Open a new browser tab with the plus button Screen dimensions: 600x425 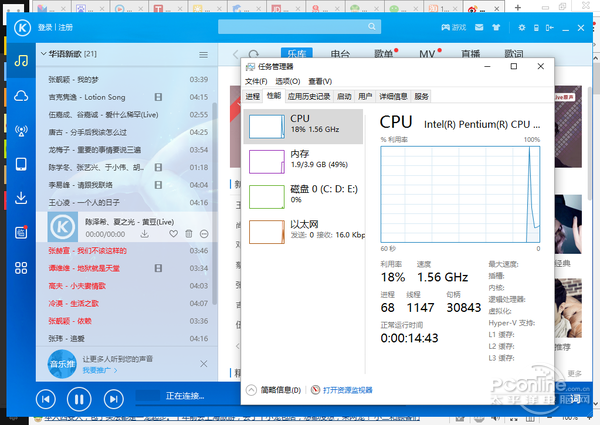click(x=518, y=7)
